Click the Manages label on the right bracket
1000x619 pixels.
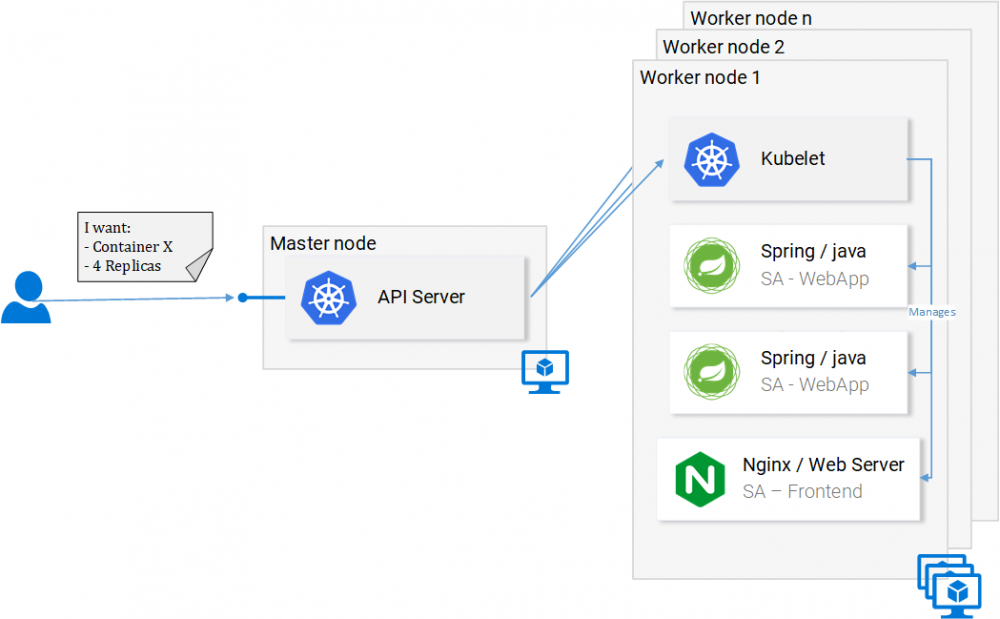(932, 311)
